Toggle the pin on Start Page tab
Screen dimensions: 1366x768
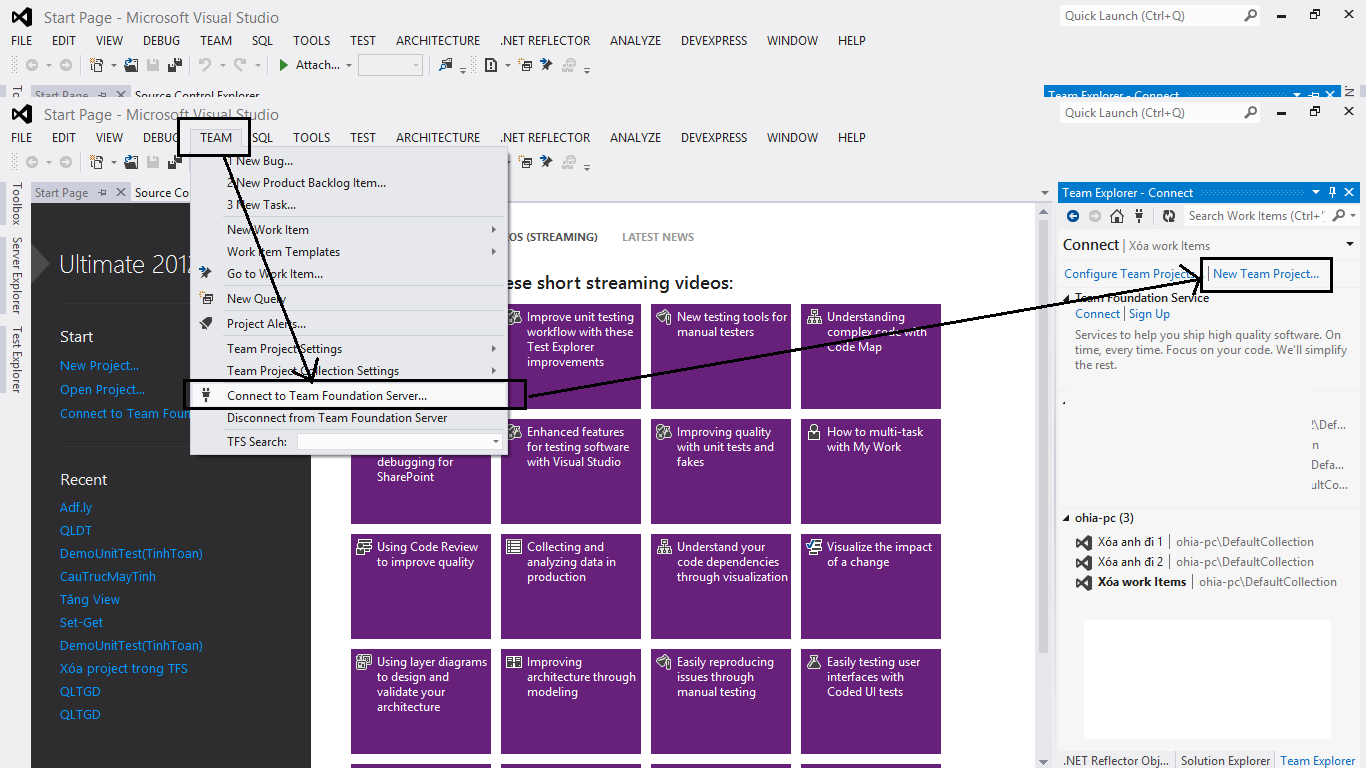coord(103,193)
